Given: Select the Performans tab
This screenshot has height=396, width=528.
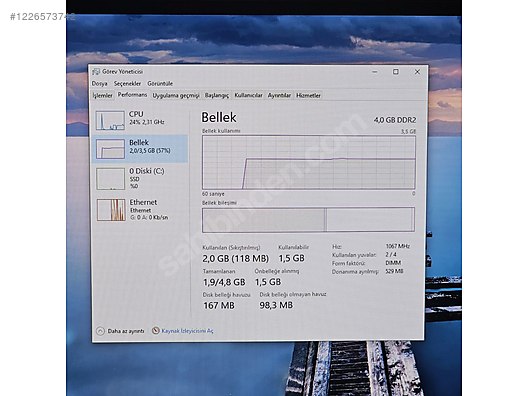Looking at the screenshot, I should (132, 95).
